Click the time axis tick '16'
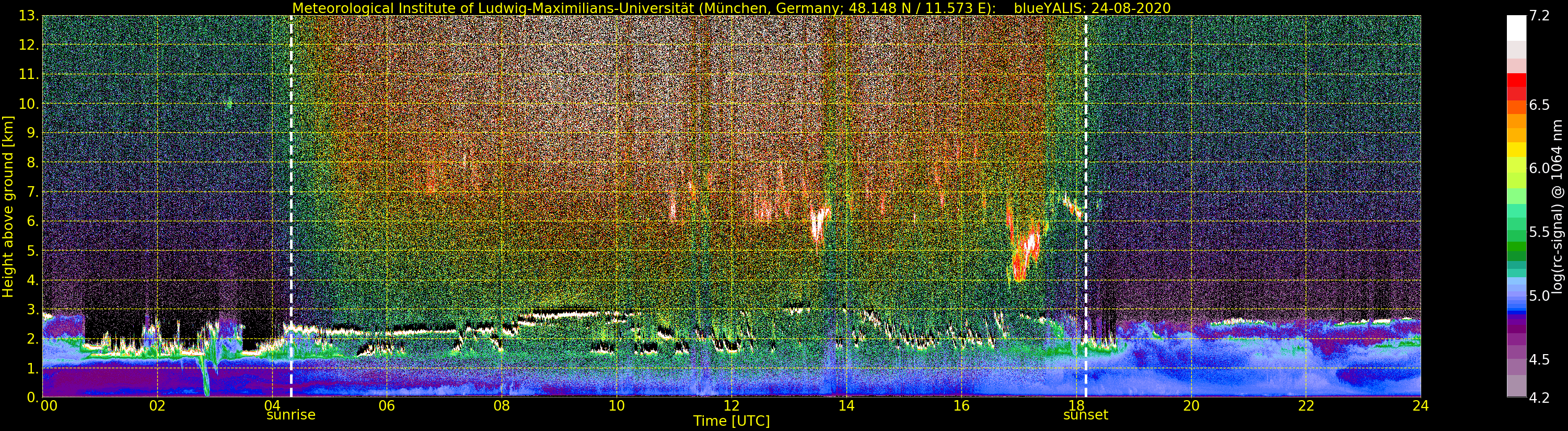 coord(961,406)
